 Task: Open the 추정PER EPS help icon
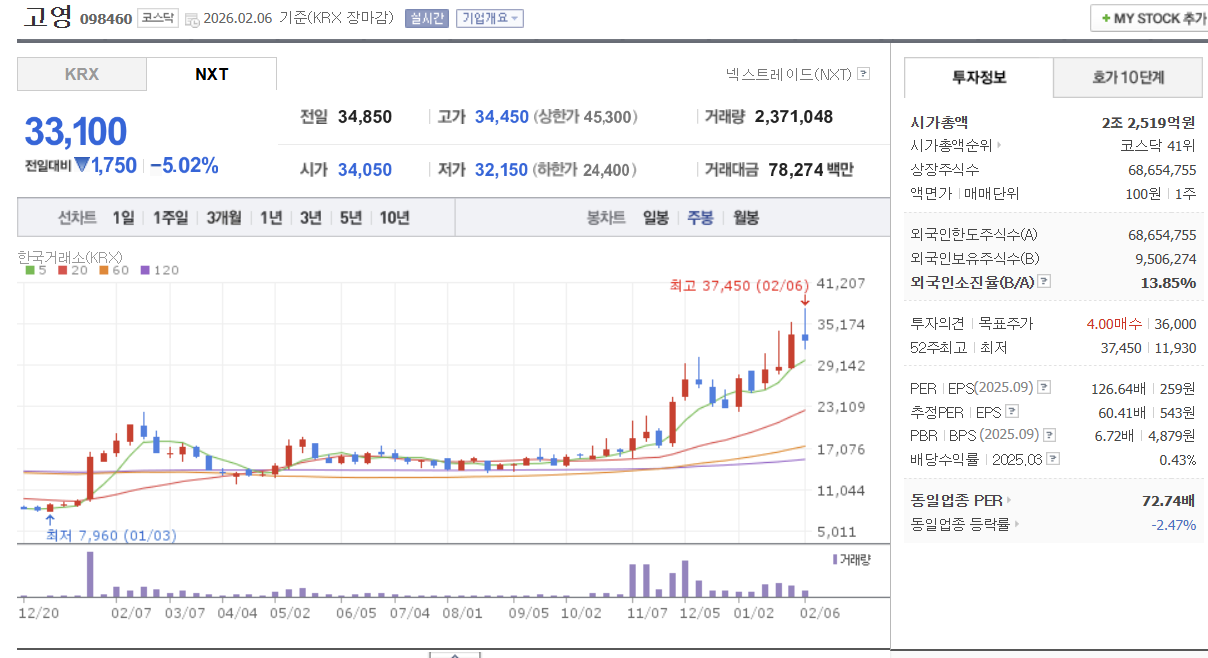(x=1010, y=411)
